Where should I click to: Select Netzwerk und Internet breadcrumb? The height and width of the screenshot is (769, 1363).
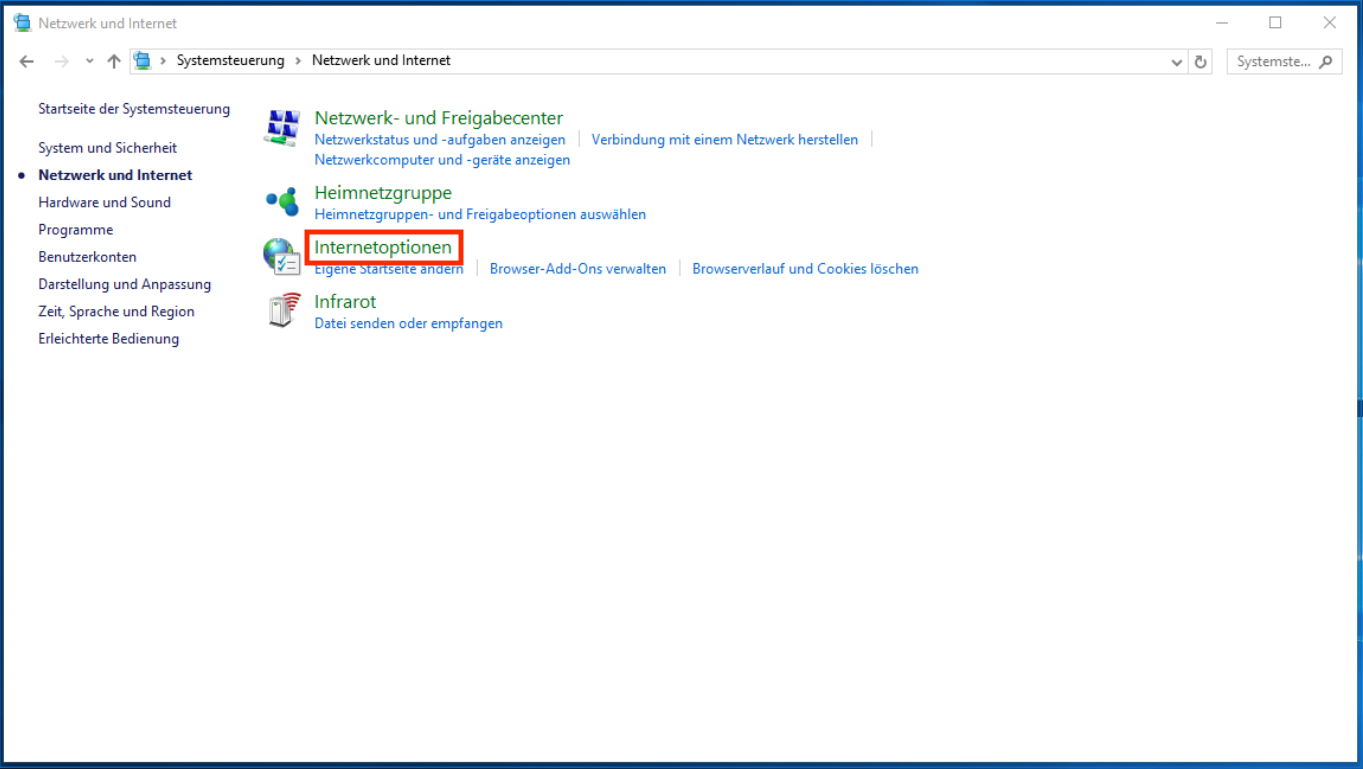381,61
